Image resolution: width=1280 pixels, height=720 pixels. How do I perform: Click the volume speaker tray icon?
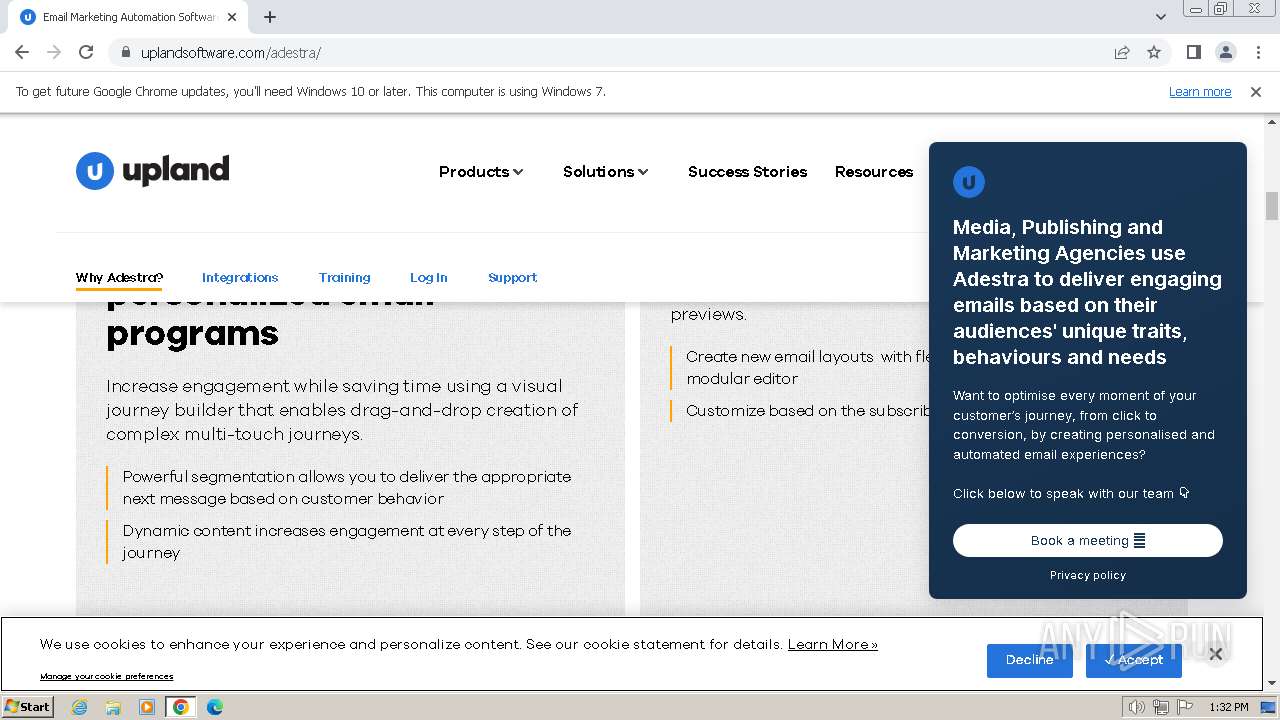click(1136, 707)
